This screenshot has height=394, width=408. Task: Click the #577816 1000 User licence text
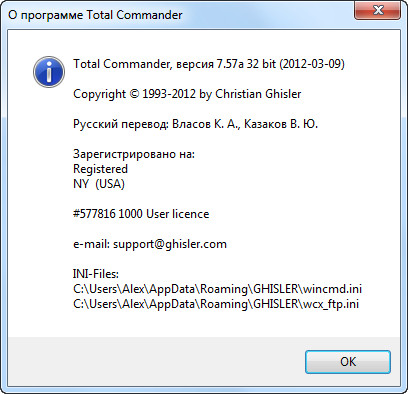coord(141,214)
